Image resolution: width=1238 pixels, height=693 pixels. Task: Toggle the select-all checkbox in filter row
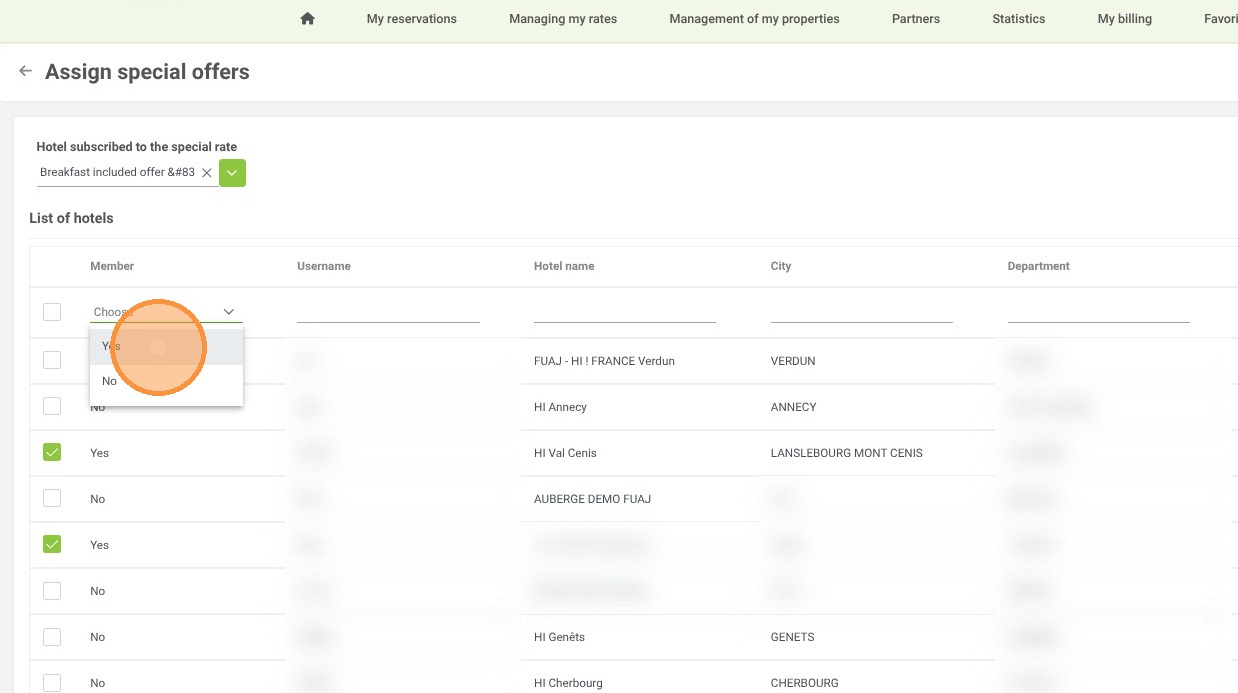click(x=52, y=312)
